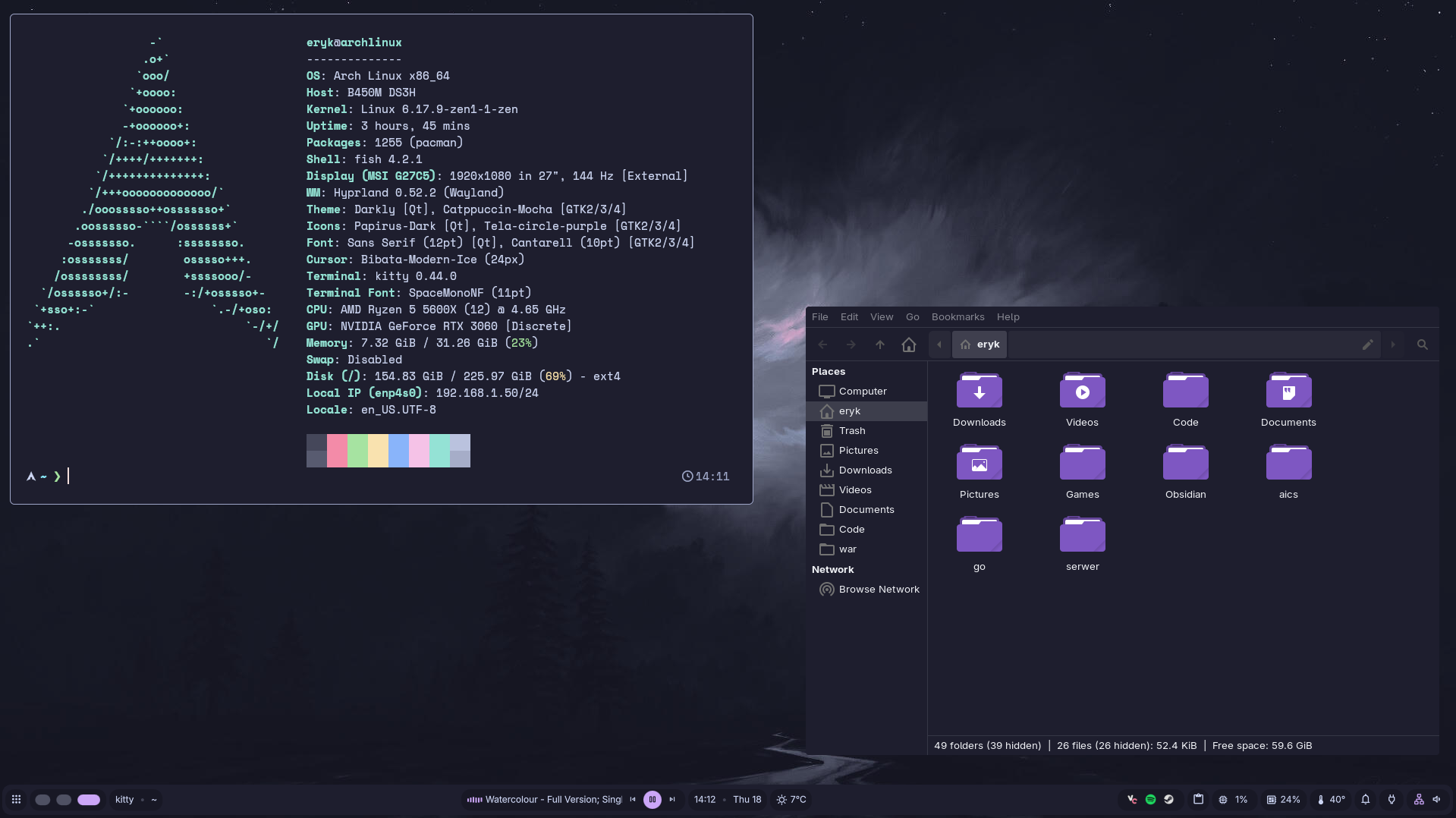Viewport: 1456px width, 818px height.
Task: Open the View menu
Action: (x=882, y=317)
